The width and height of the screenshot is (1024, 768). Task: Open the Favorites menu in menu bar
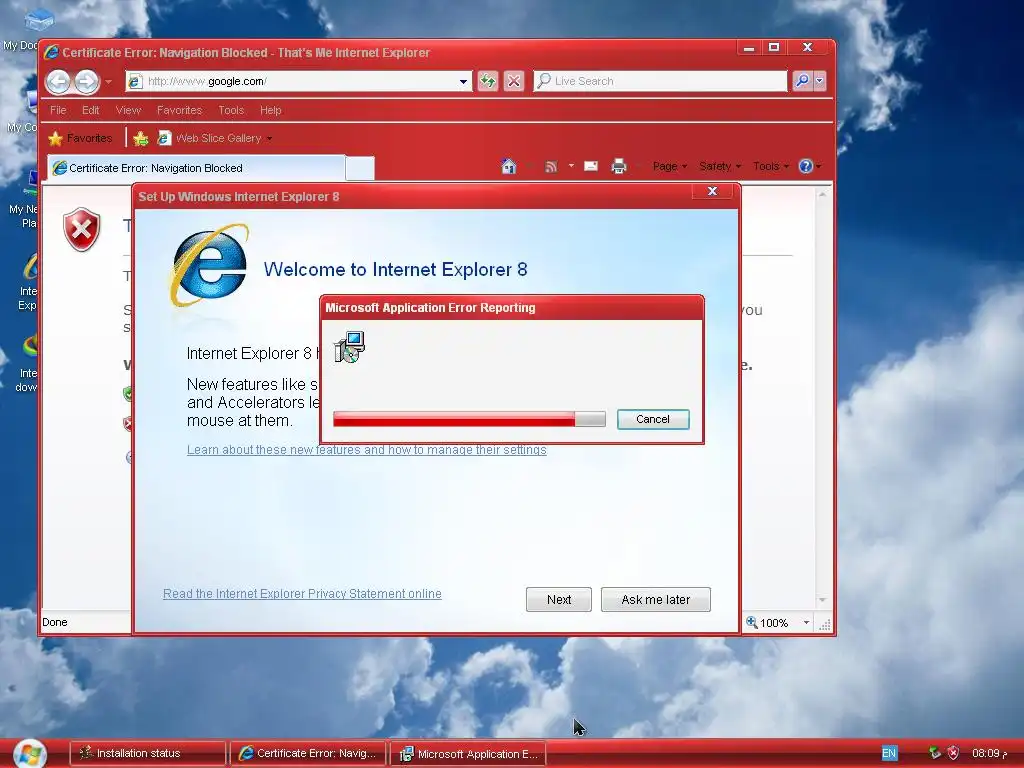pyautogui.click(x=180, y=110)
